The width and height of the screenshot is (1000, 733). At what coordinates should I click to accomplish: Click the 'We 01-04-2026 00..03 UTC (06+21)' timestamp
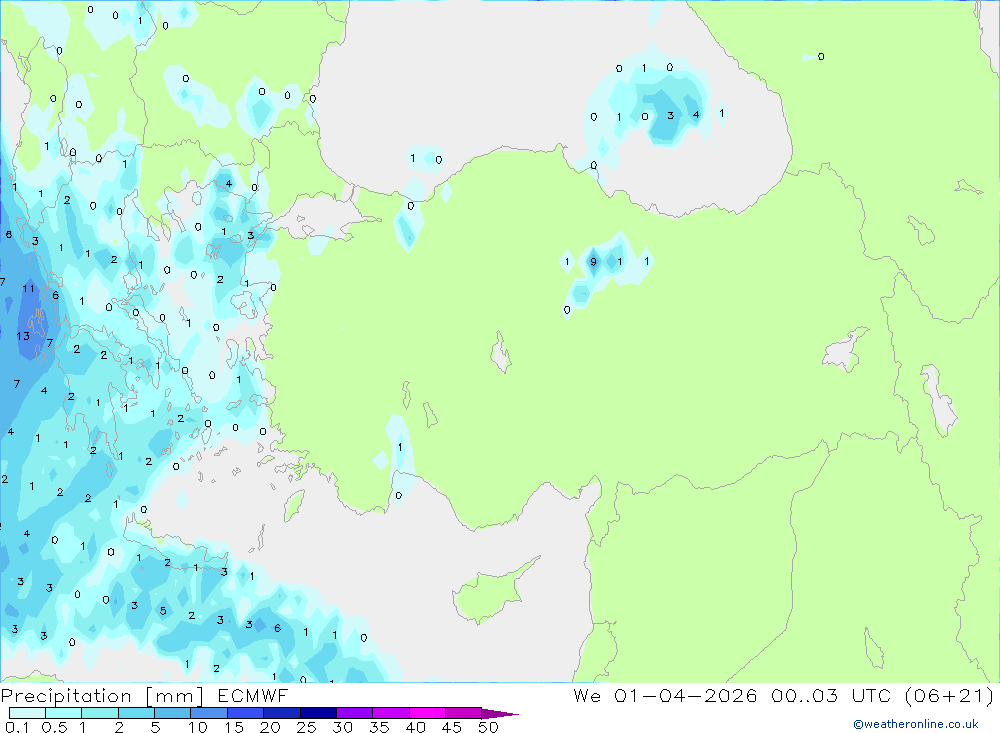point(784,696)
